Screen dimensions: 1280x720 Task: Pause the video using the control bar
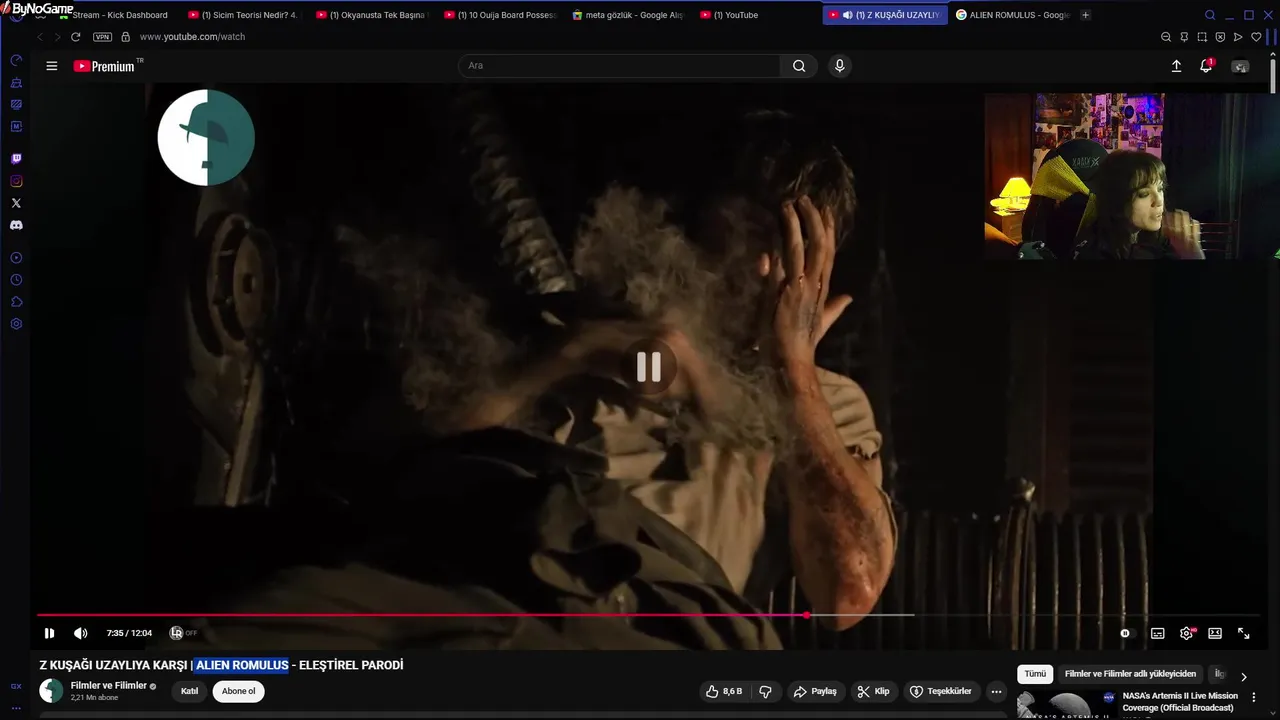(49, 633)
